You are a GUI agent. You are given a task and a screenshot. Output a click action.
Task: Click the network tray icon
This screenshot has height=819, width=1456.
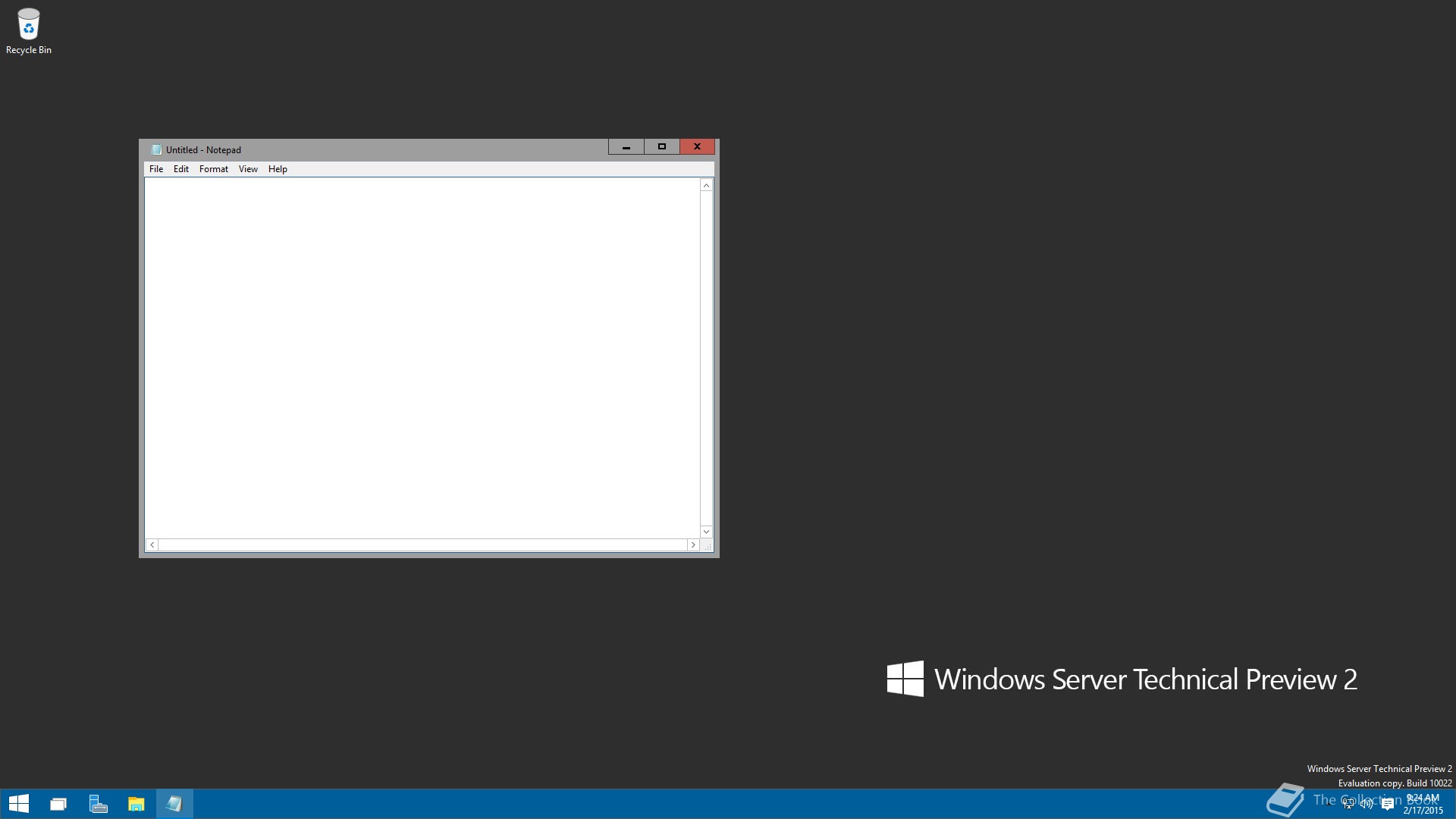click(x=1348, y=804)
